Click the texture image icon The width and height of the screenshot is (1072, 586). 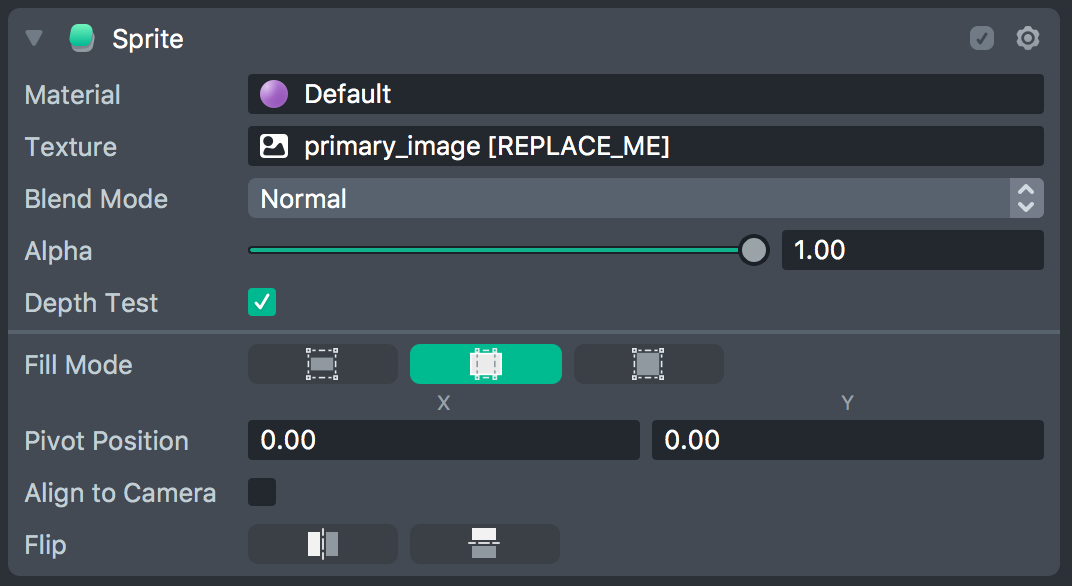click(273, 147)
